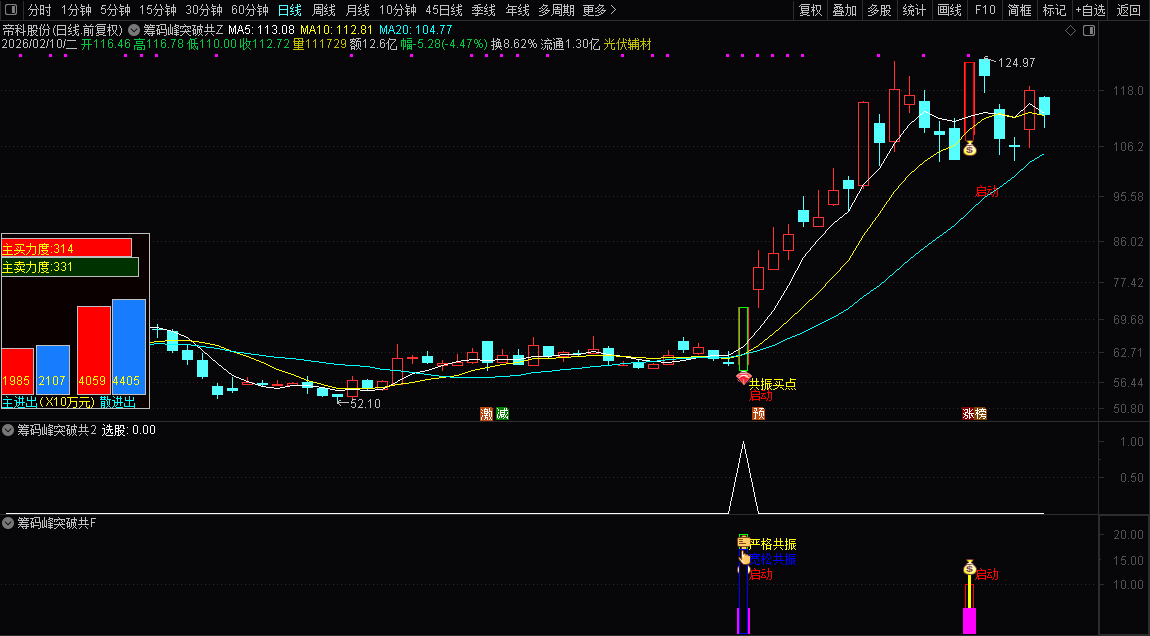Expand the 筹码峰突破共Z main indicator menu
Screen dimensions: 1150x636
tap(134, 30)
